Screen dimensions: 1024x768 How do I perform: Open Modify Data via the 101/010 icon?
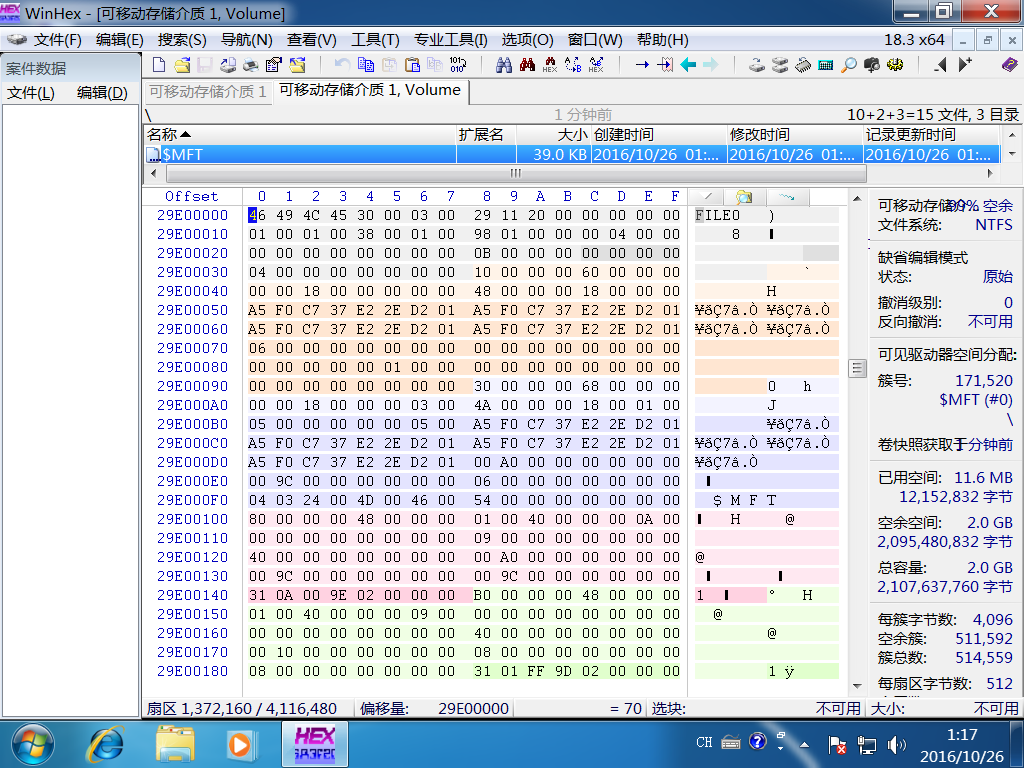point(457,64)
